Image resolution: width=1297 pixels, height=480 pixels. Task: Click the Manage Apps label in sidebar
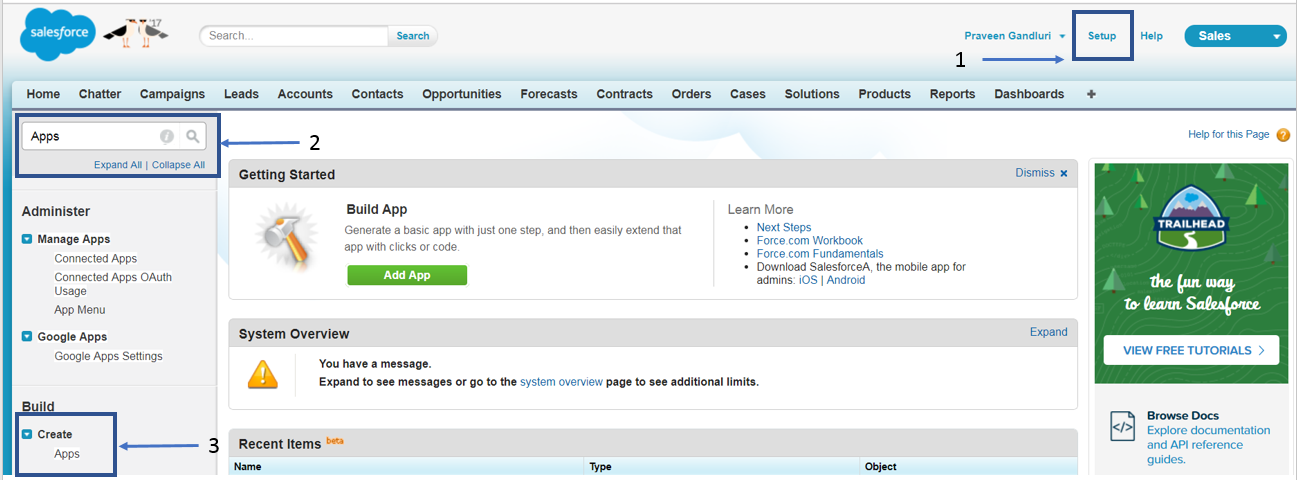click(x=74, y=239)
